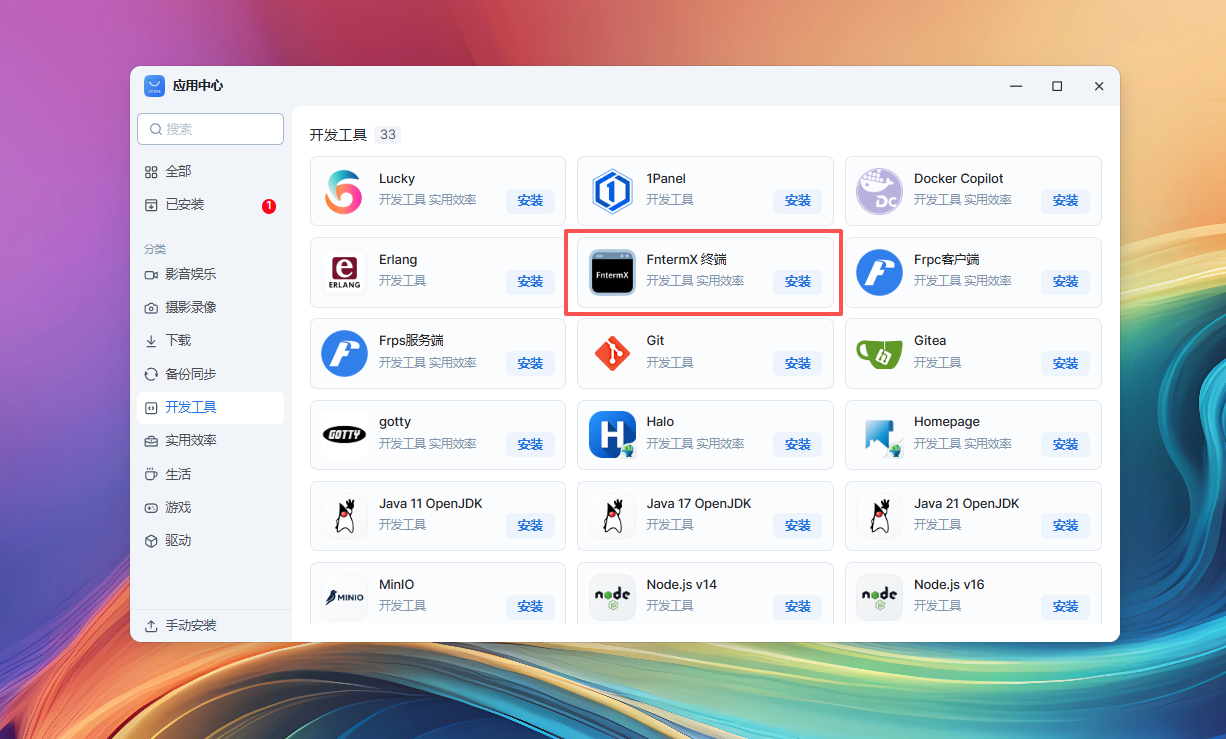The width and height of the screenshot is (1226, 739).
Task: Click the 搜索 search field
Action: [211, 129]
